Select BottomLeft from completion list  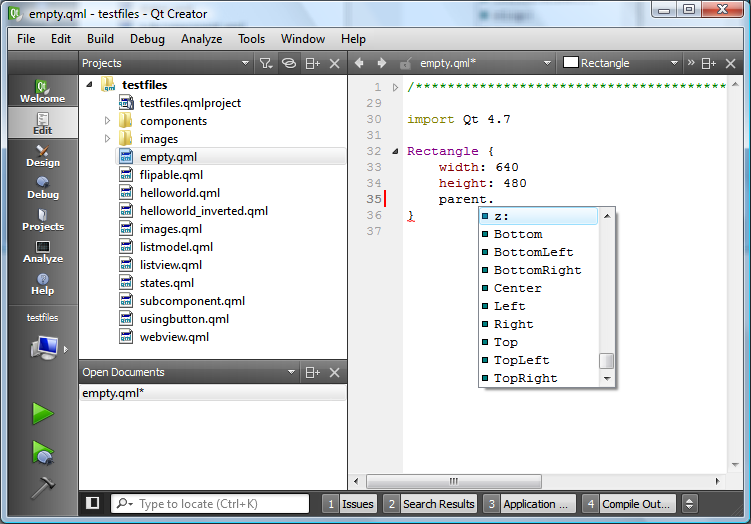533,252
